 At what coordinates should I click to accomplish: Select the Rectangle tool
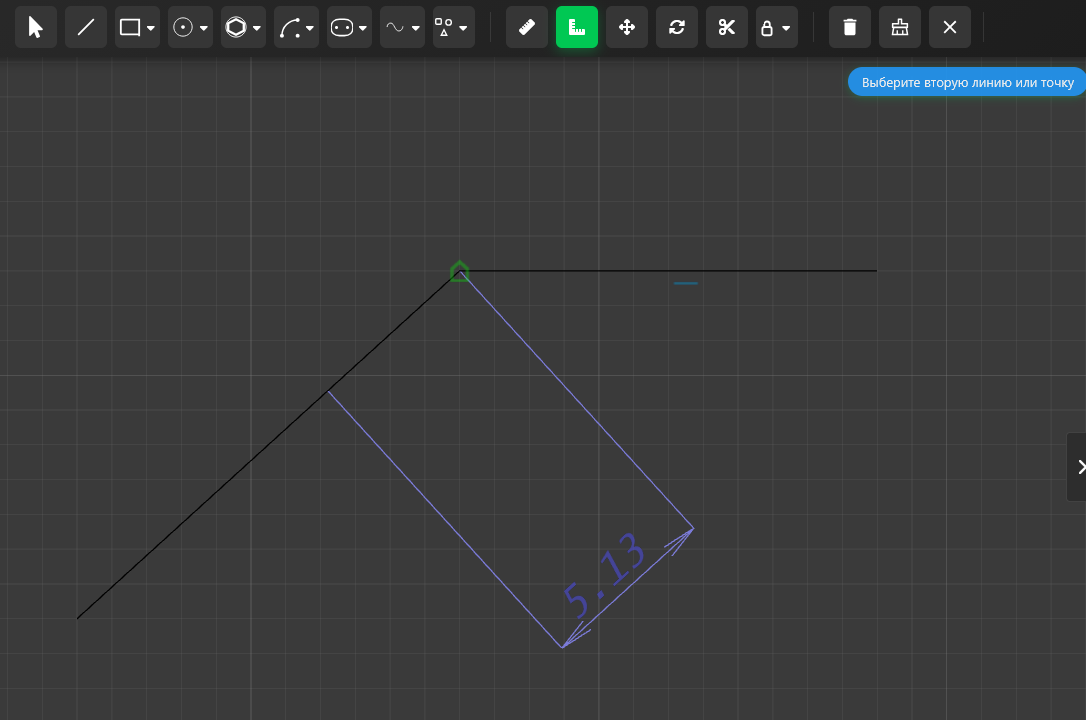pos(130,28)
